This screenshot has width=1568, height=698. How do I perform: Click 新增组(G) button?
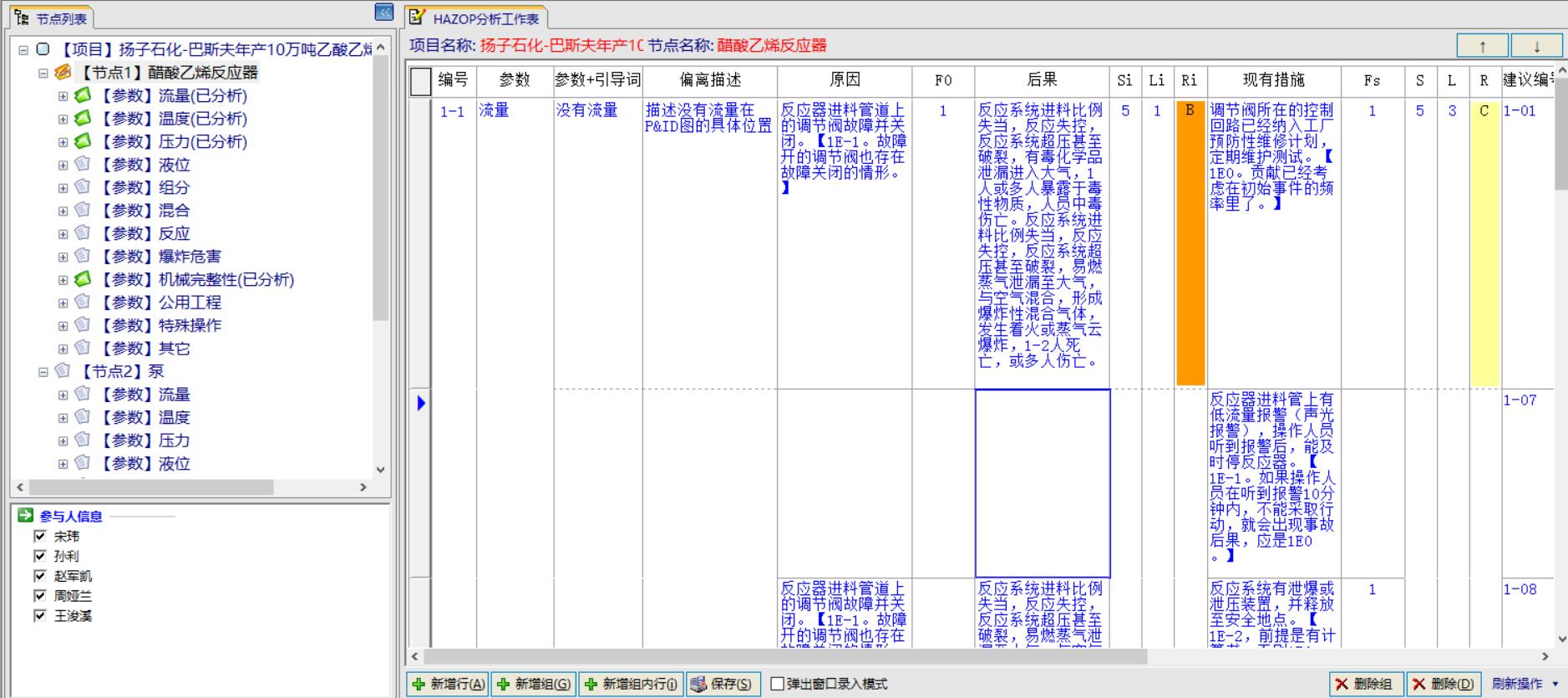click(534, 684)
